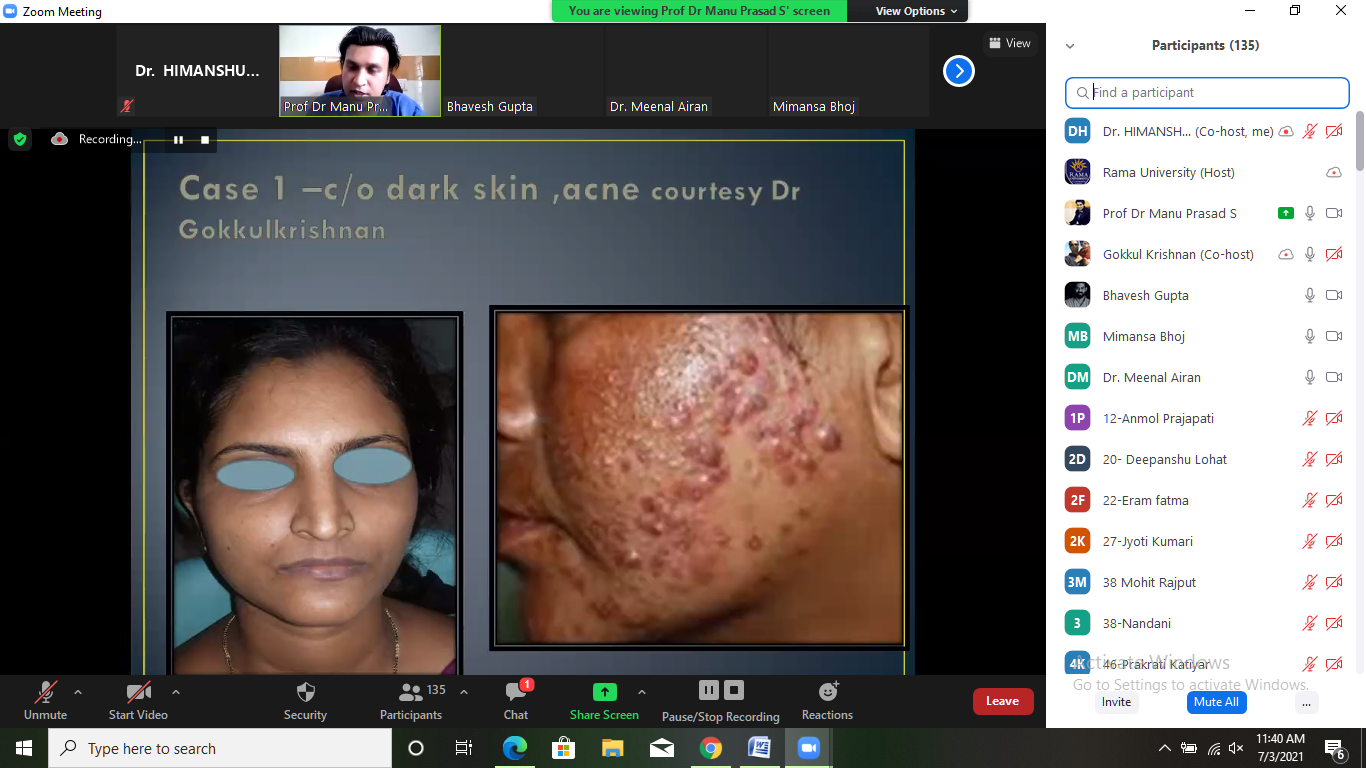Screen dimensions: 1366x768
Task: Click the red Leave button
Action: (1003, 701)
